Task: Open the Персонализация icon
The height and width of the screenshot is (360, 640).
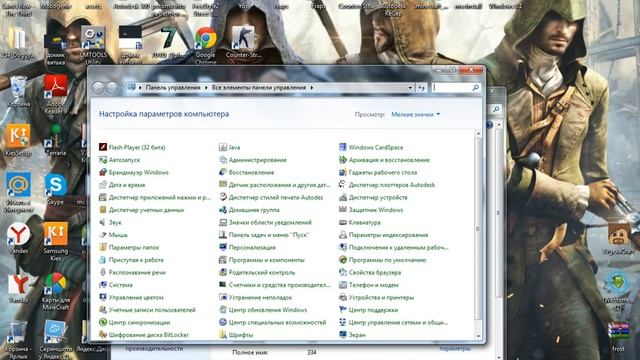Action: [x=223, y=247]
